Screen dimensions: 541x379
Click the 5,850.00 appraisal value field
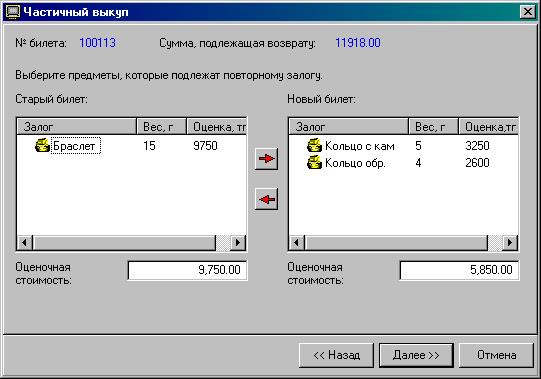(x=459, y=270)
